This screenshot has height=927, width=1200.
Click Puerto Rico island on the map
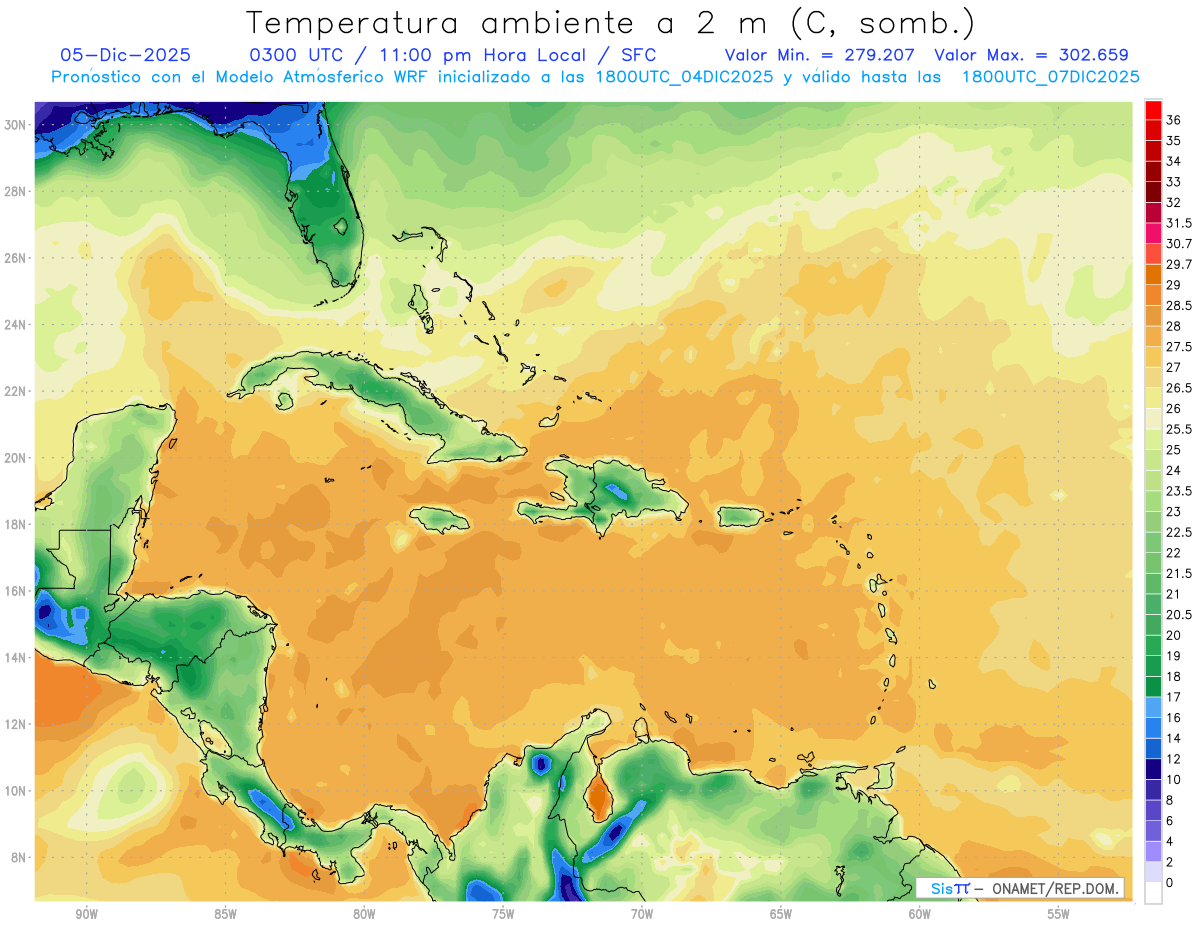(741, 516)
